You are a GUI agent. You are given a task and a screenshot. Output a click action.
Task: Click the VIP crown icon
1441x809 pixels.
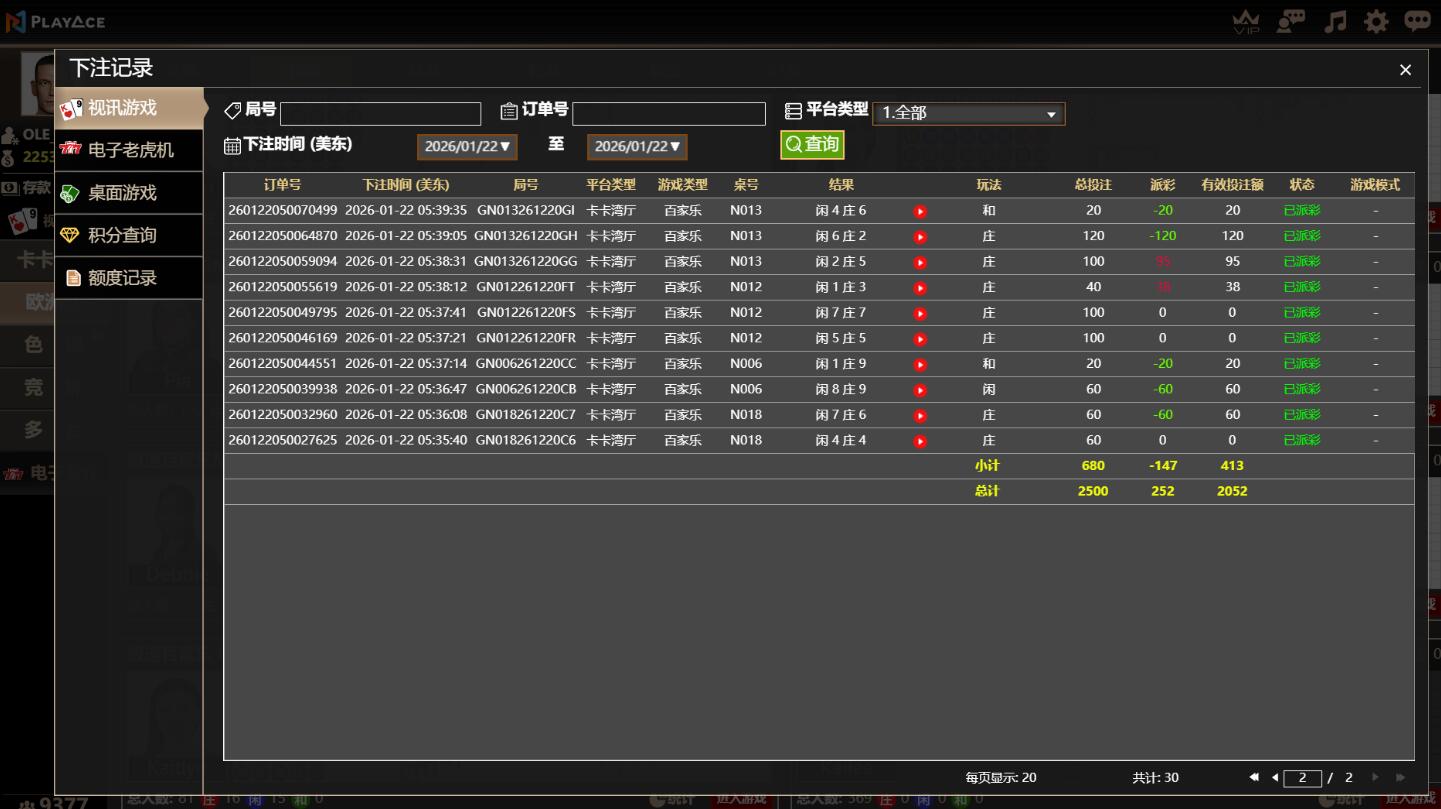pos(1246,22)
